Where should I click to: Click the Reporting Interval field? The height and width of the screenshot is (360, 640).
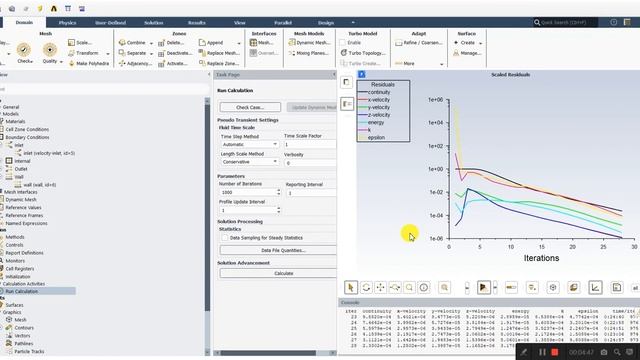(x=311, y=193)
